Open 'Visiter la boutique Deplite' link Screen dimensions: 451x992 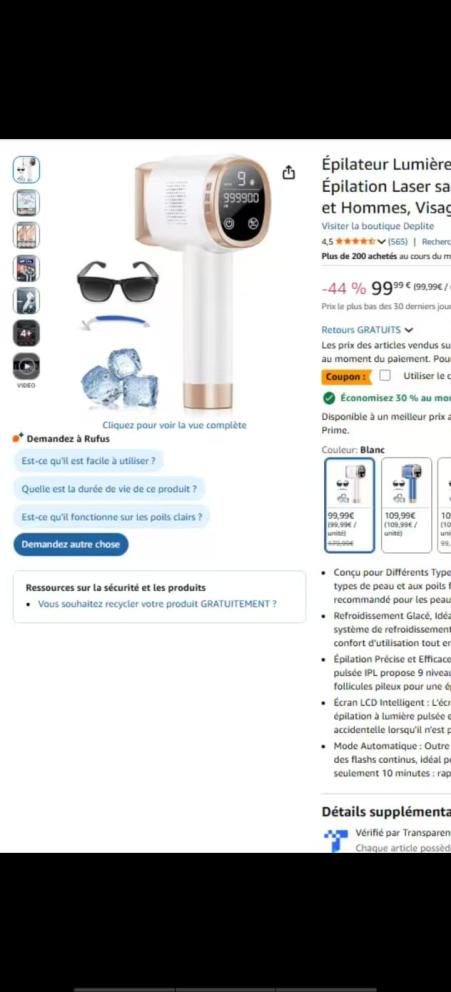[378, 226]
